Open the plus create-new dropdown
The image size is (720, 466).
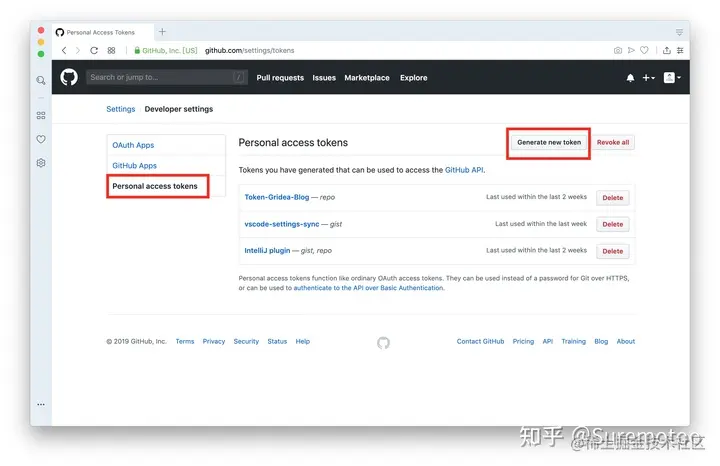(x=648, y=78)
